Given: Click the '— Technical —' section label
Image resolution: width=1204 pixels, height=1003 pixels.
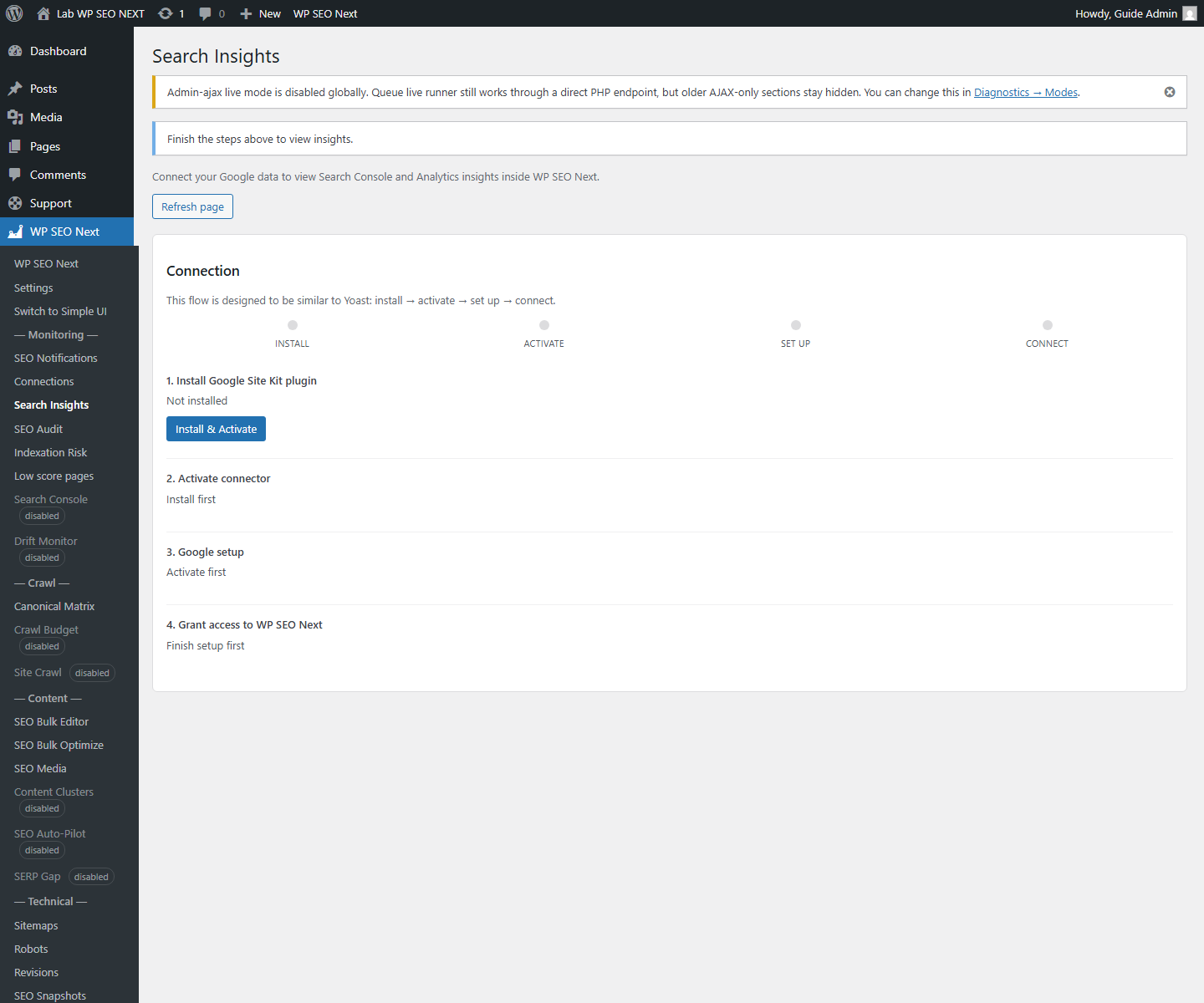Looking at the screenshot, I should point(50,901).
